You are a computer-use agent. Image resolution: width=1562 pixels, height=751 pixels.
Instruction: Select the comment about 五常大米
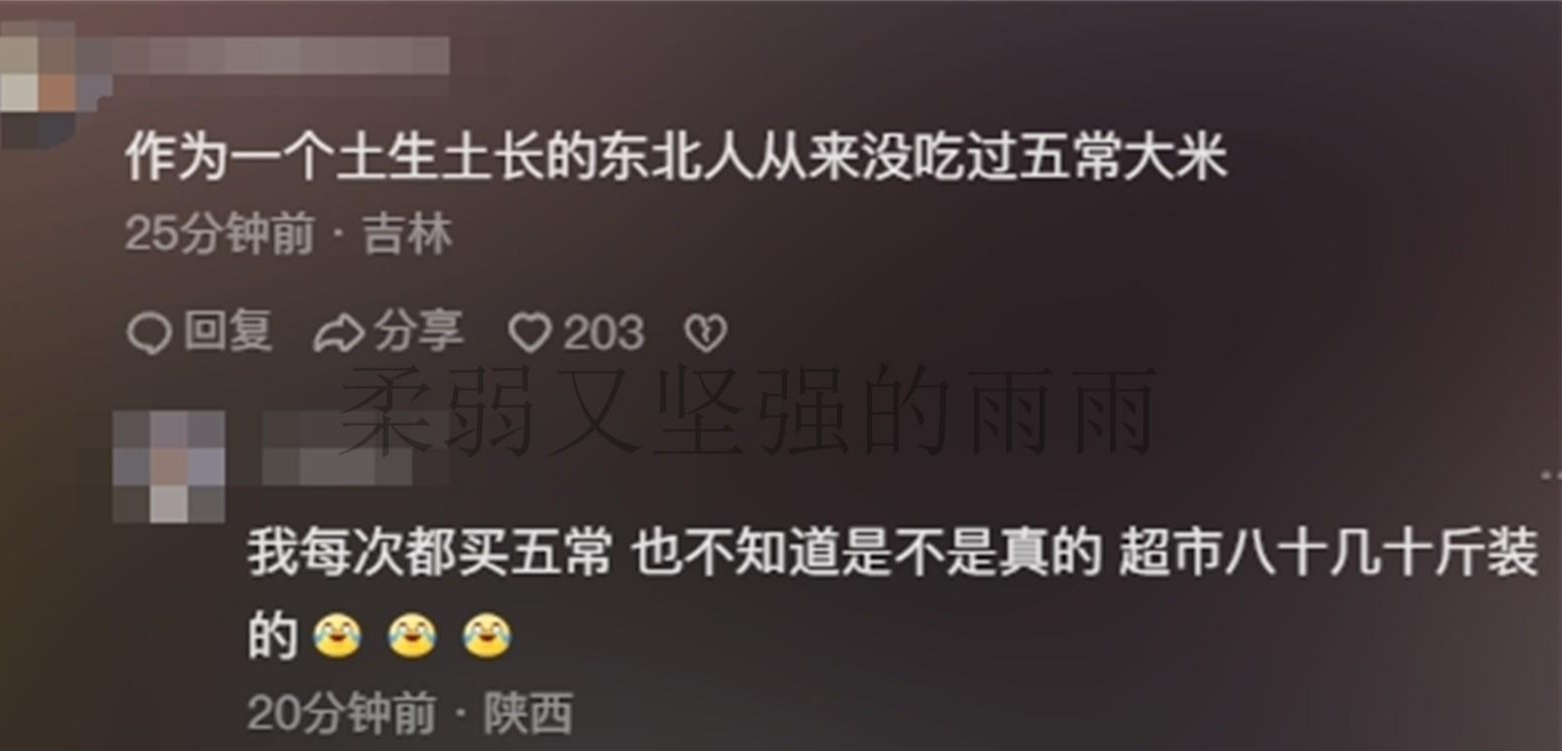coord(676,160)
